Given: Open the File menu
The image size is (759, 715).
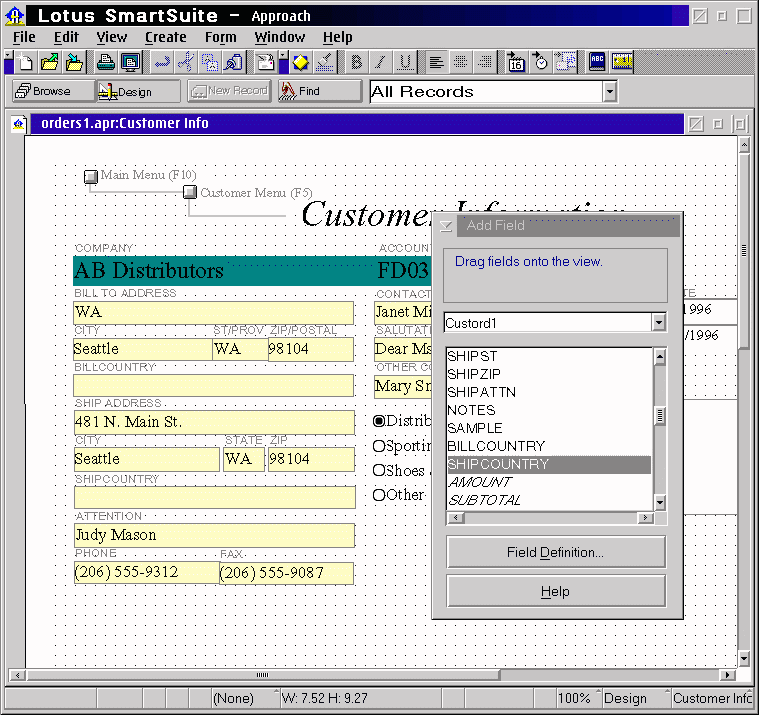Looking at the screenshot, I should pyautogui.click(x=24, y=37).
